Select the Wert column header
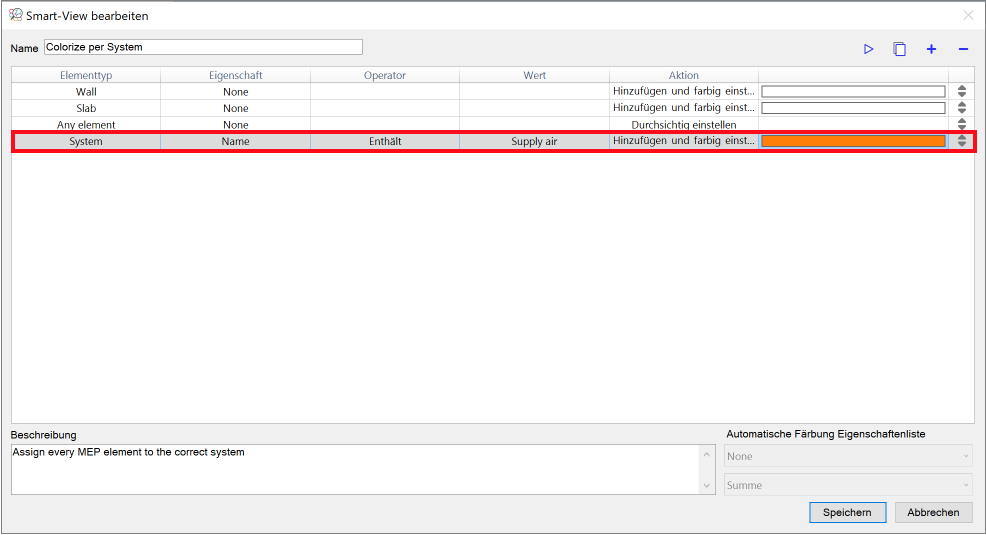This screenshot has height=535, width=986. tap(535, 75)
